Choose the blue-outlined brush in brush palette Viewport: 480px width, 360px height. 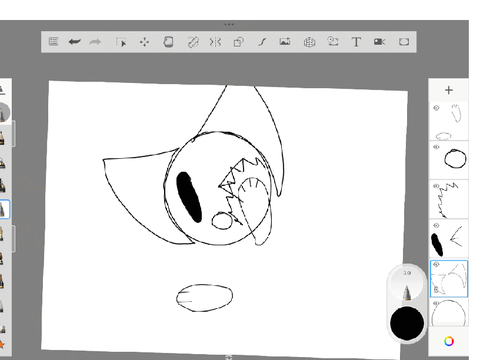tap(4, 209)
